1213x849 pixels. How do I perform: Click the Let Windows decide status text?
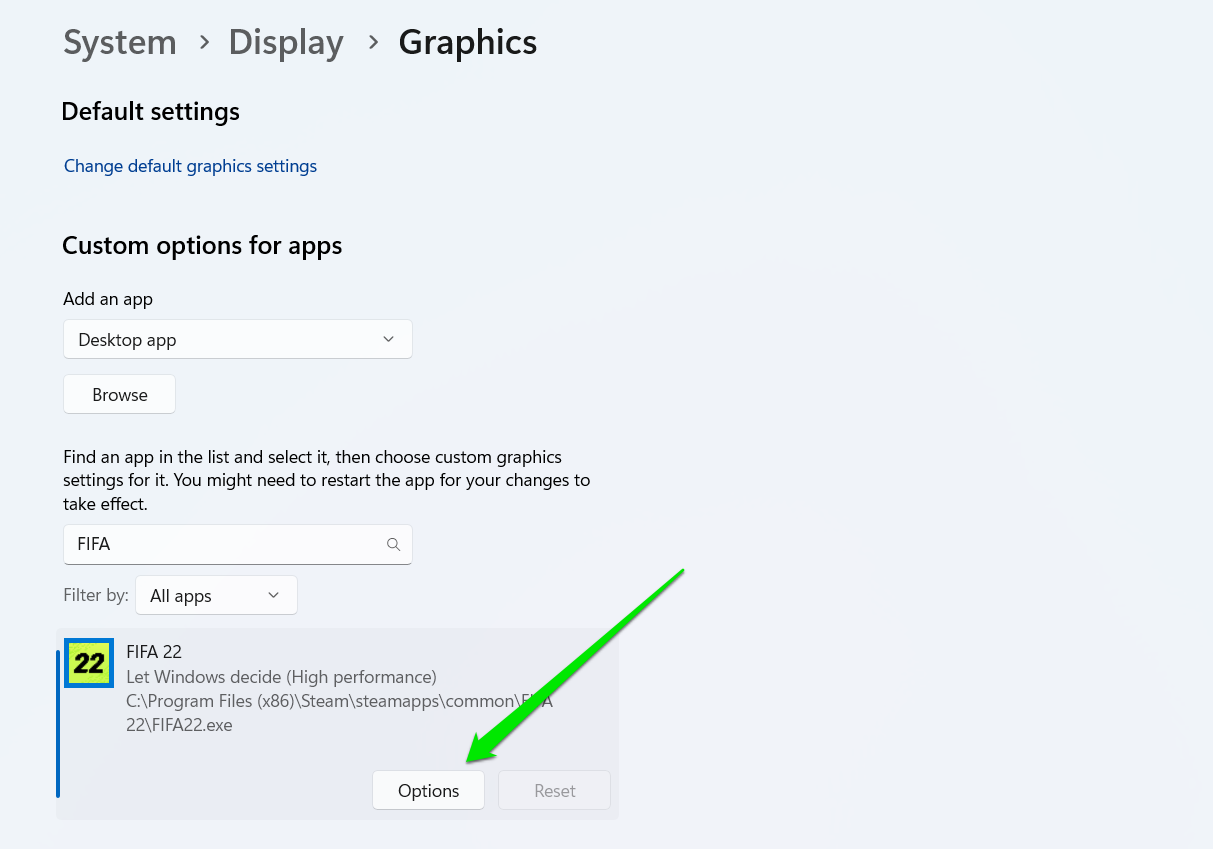281,677
